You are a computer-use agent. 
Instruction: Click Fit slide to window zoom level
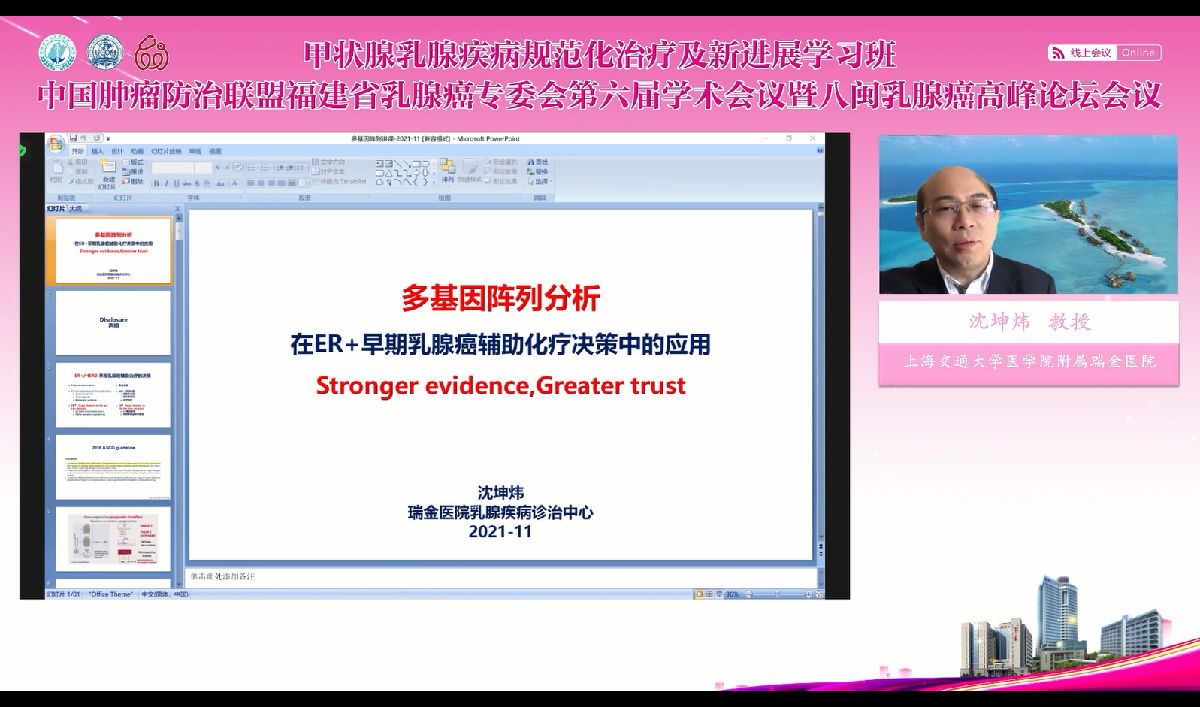pyautogui.click(x=818, y=594)
